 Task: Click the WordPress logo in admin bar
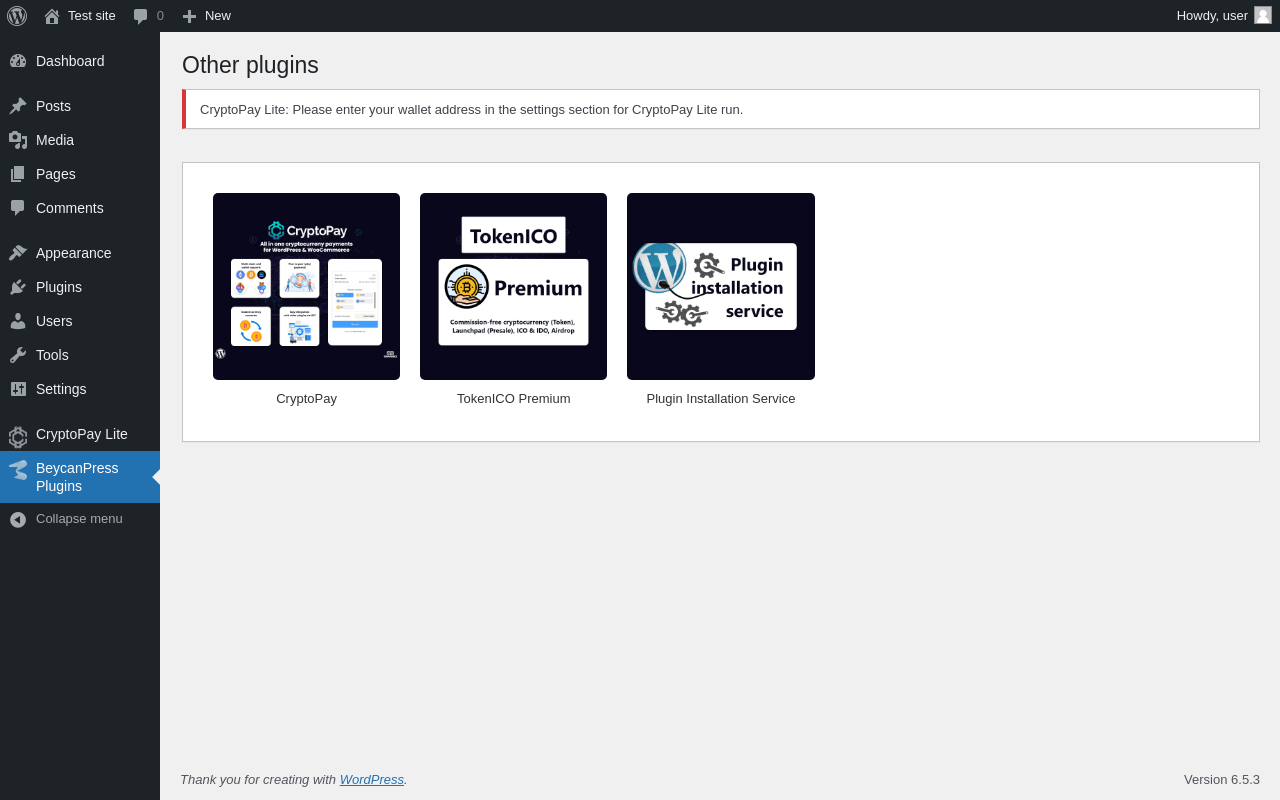(17, 16)
